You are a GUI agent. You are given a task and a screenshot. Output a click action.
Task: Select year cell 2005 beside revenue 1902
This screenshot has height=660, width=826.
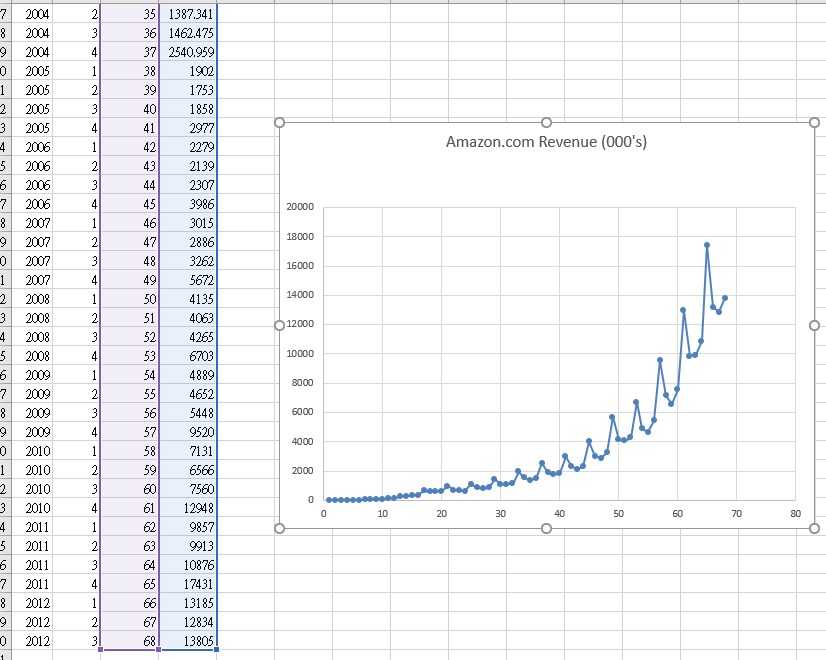point(31,71)
